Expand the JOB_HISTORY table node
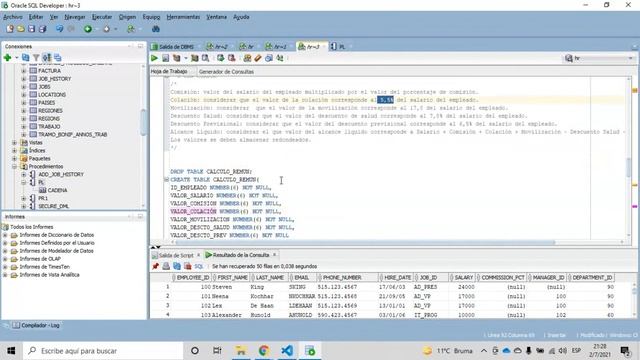Viewport: 640px width, 360px height. (x=23, y=79)
